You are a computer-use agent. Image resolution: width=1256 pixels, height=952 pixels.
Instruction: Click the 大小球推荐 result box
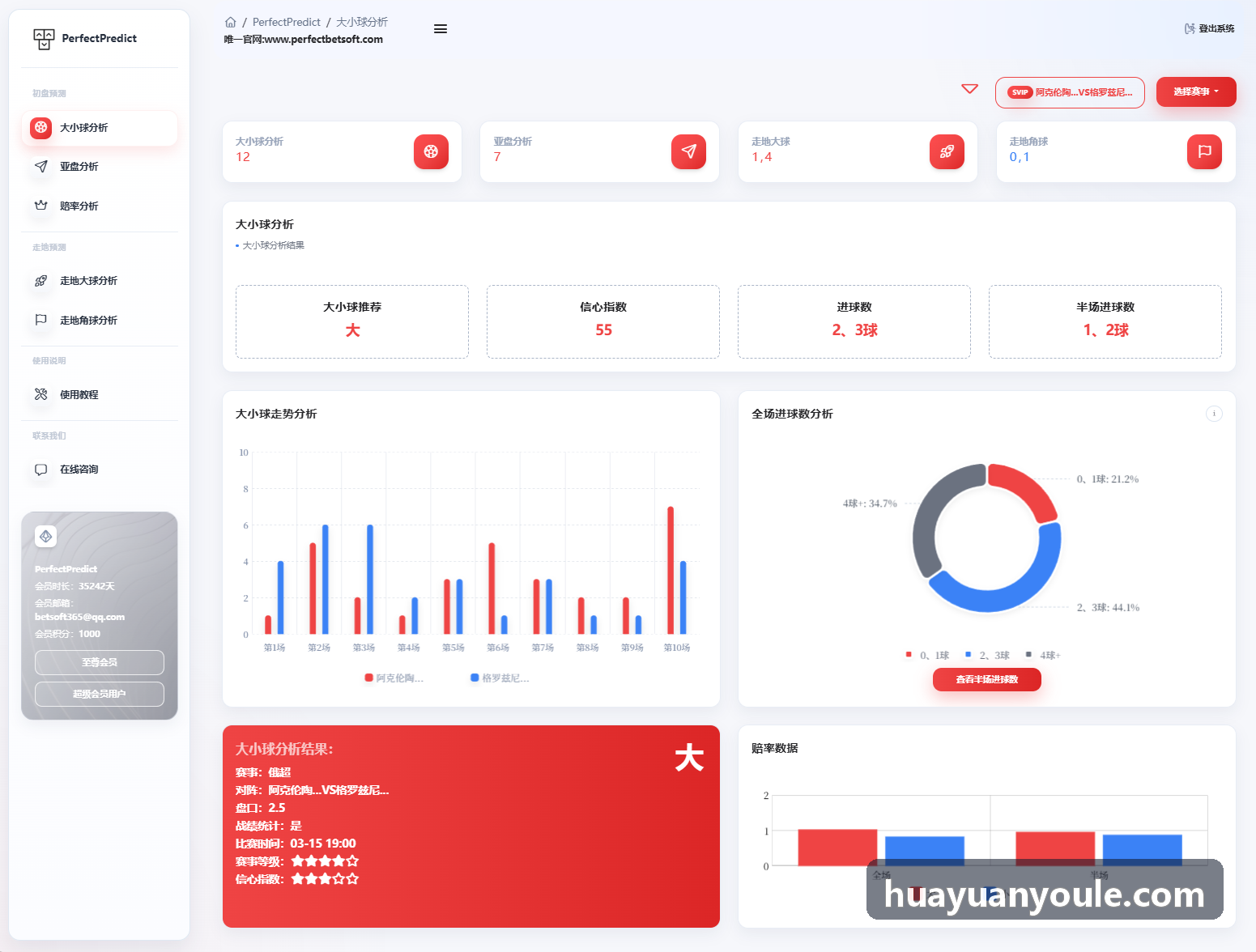pos(352,321)
